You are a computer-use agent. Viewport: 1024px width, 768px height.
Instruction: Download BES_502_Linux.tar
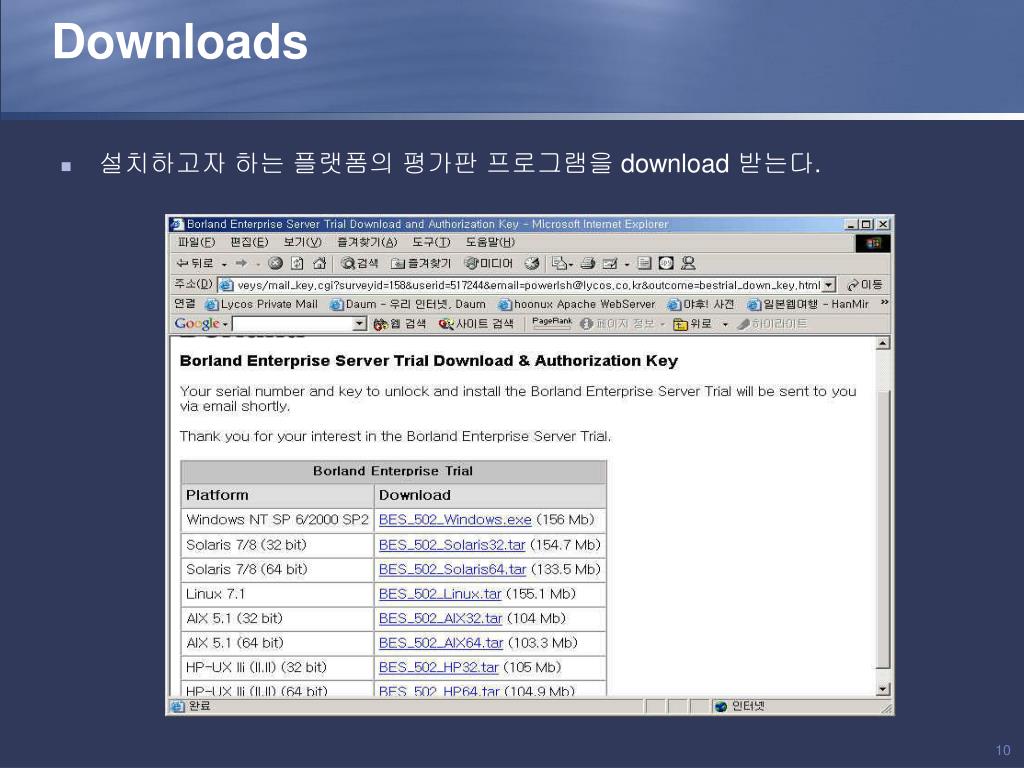[440, 594]
